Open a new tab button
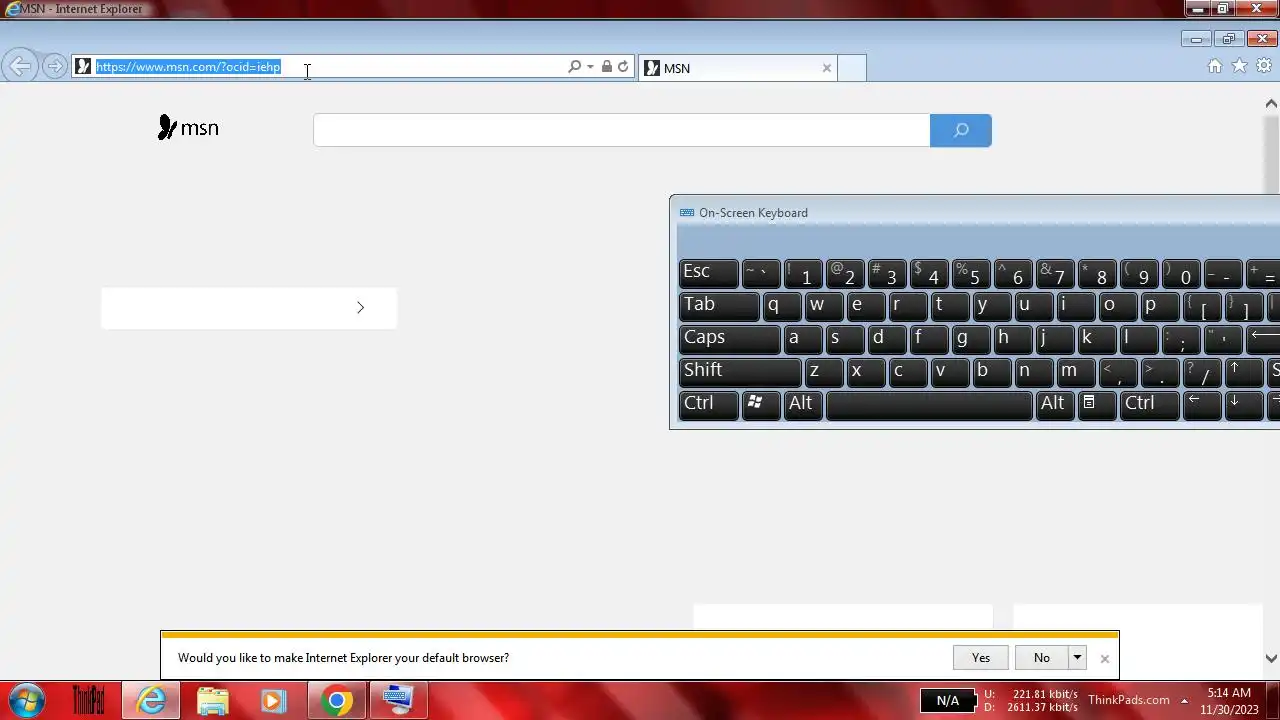The image size is (1280, 720). (x=851, y=68)
